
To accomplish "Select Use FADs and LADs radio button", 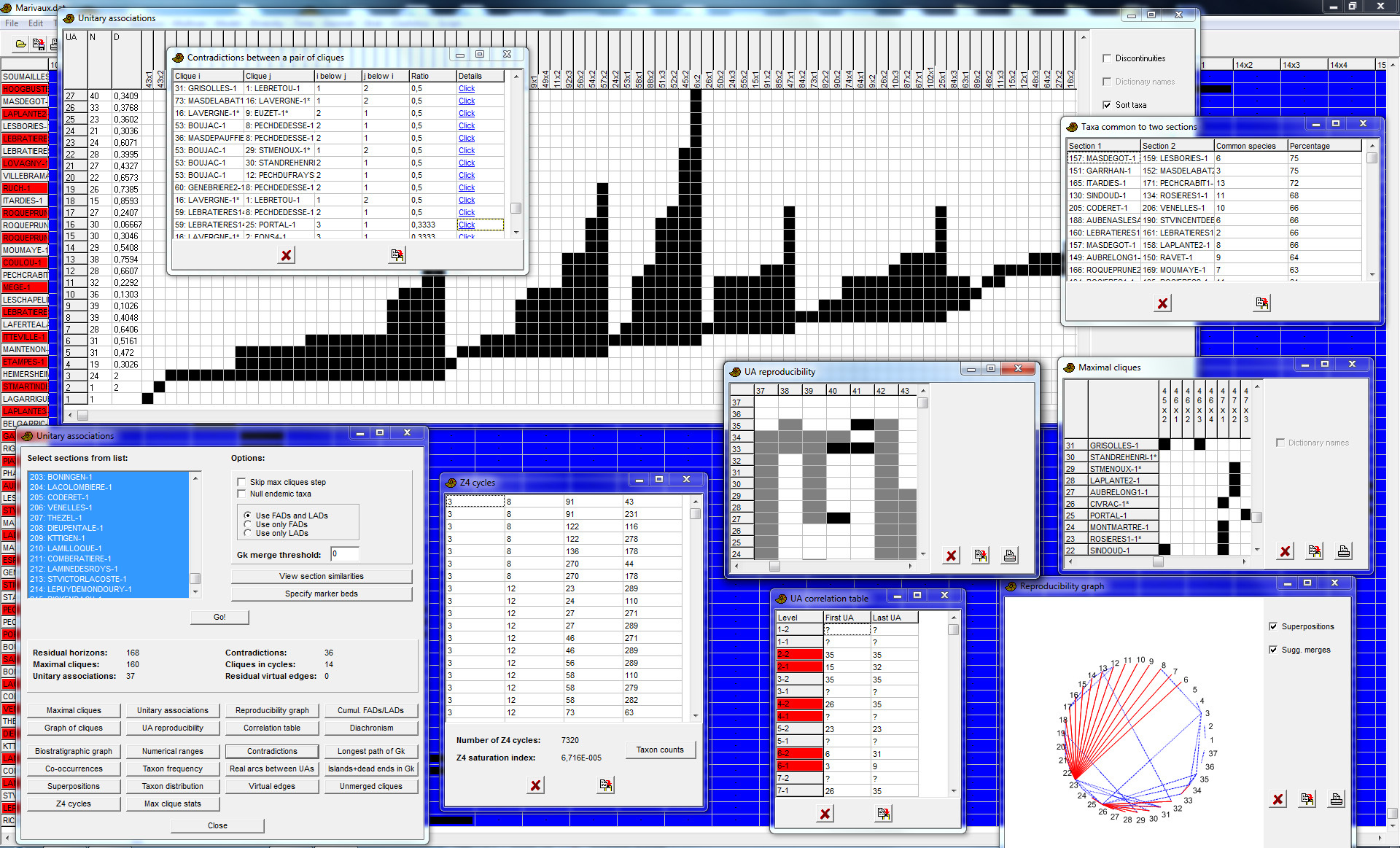I will 248,516.
